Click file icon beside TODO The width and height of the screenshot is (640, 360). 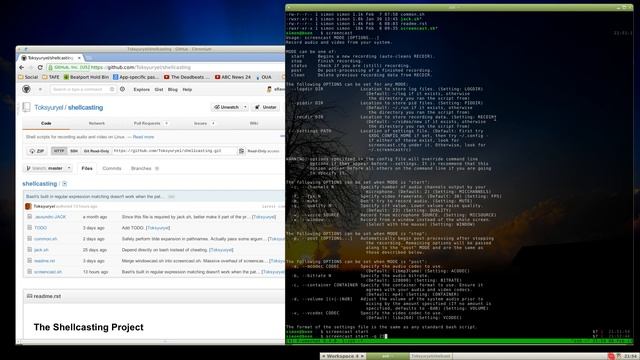29,228
